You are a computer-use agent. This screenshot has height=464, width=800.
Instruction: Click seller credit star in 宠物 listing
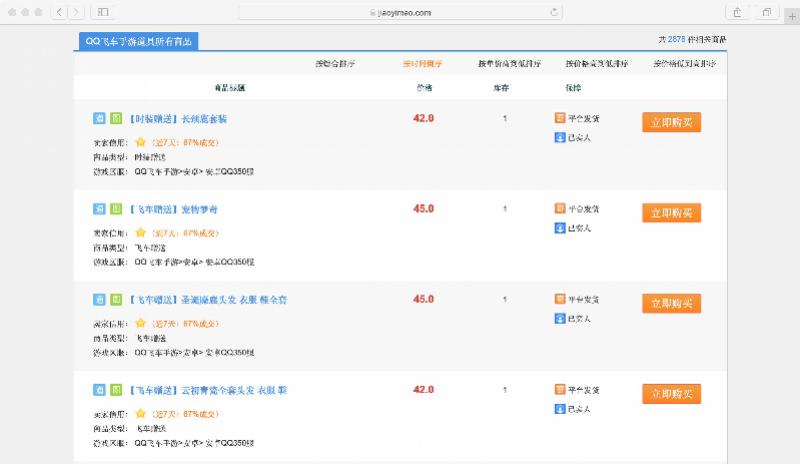[x=141, y=233]
